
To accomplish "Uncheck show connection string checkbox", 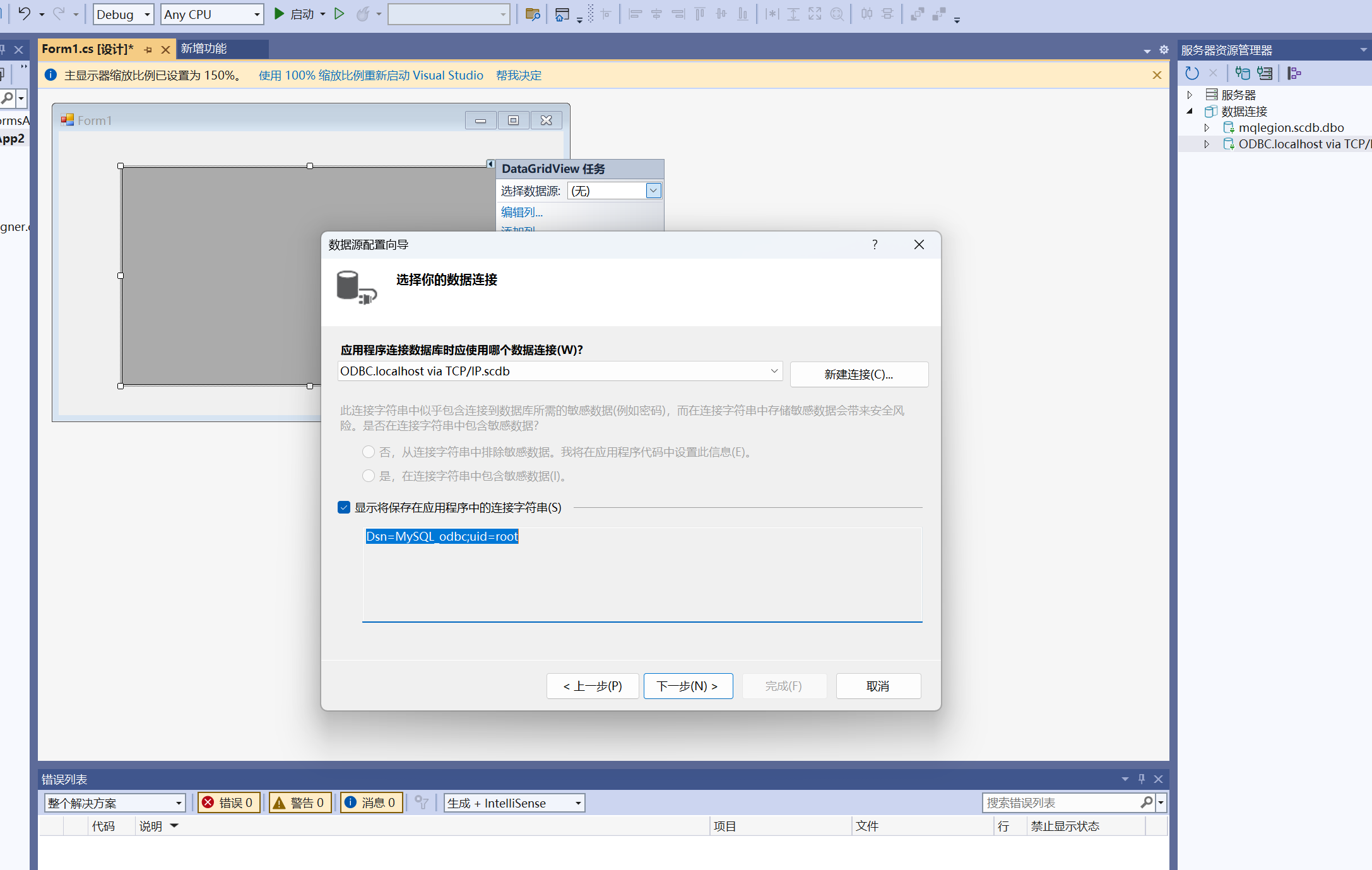I will click(344, 507).
